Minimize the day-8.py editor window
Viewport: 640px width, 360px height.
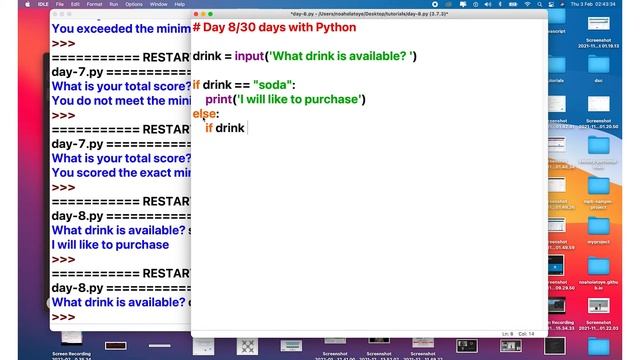tap(203, 14)
